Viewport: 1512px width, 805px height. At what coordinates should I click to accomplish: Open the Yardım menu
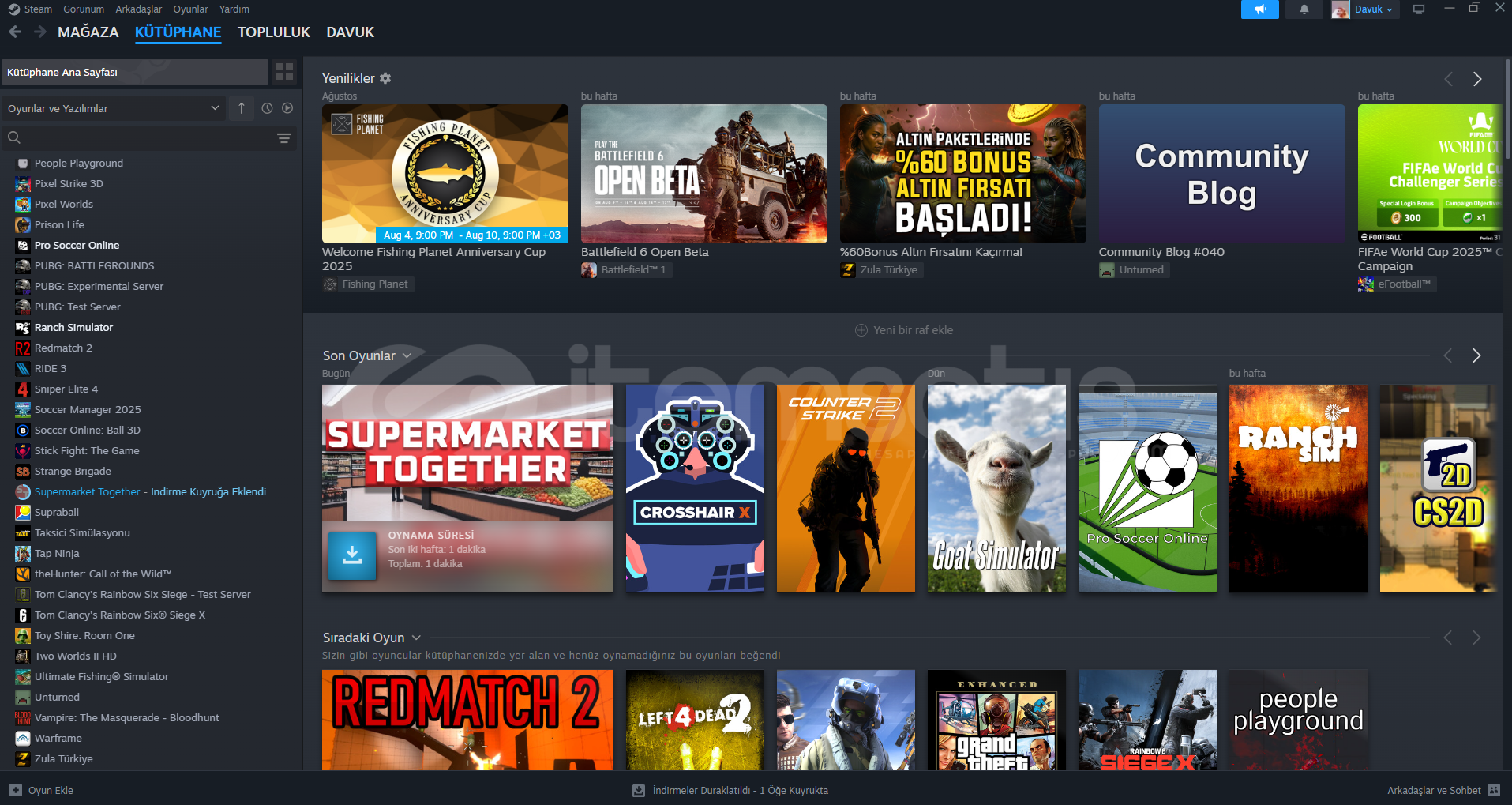click(x=234, y=9)
